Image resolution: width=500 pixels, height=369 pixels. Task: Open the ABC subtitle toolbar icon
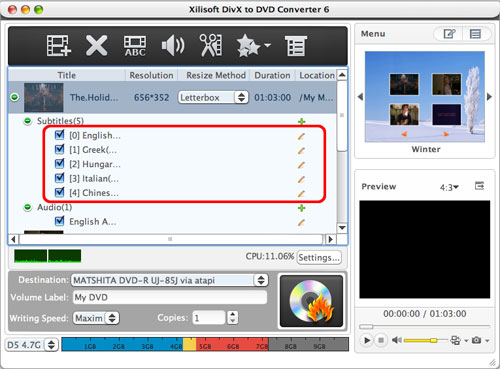point(135,46)
